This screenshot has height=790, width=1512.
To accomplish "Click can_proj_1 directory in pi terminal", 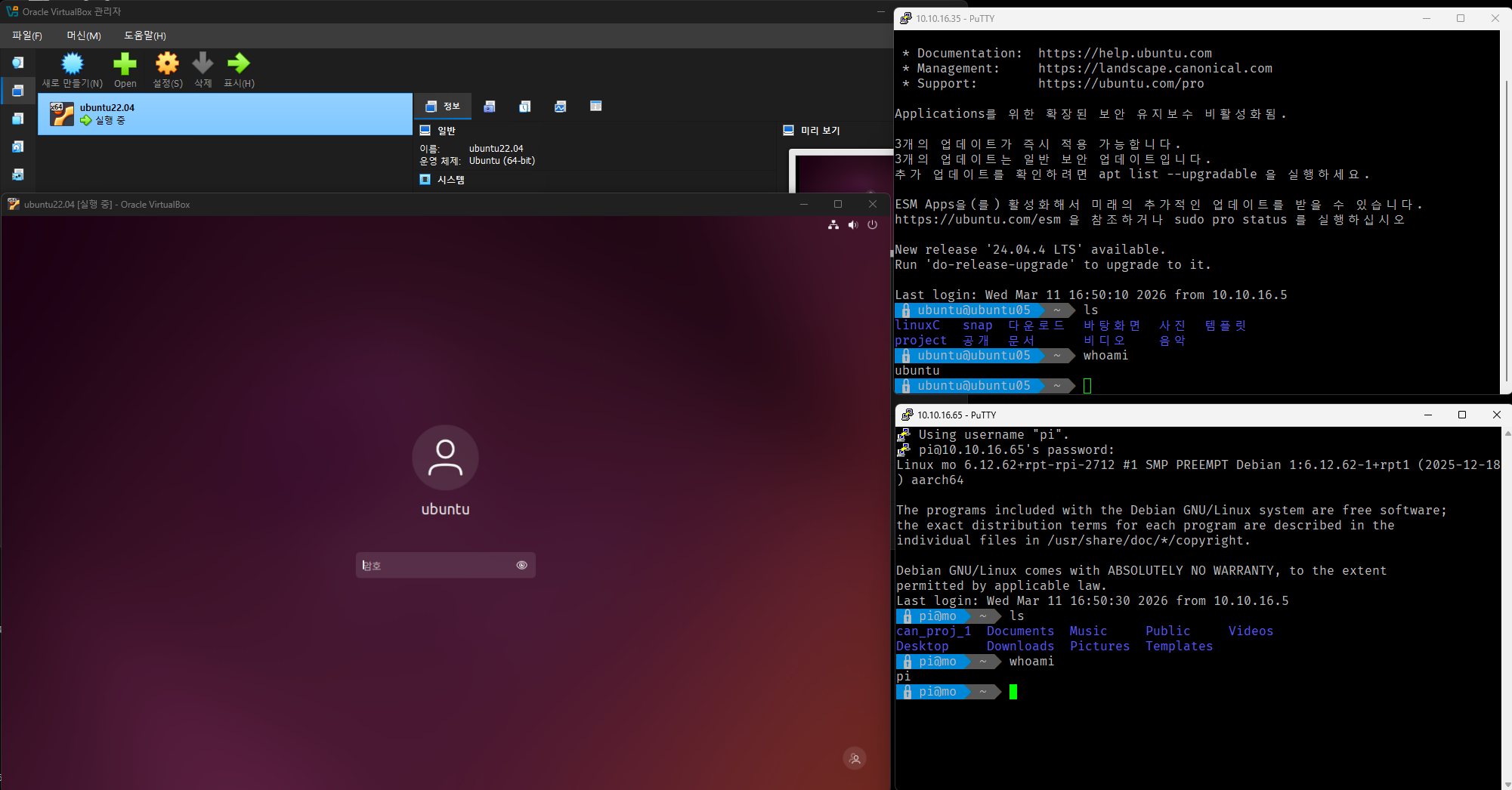I will pyautogui.click(x=934, y=631).
